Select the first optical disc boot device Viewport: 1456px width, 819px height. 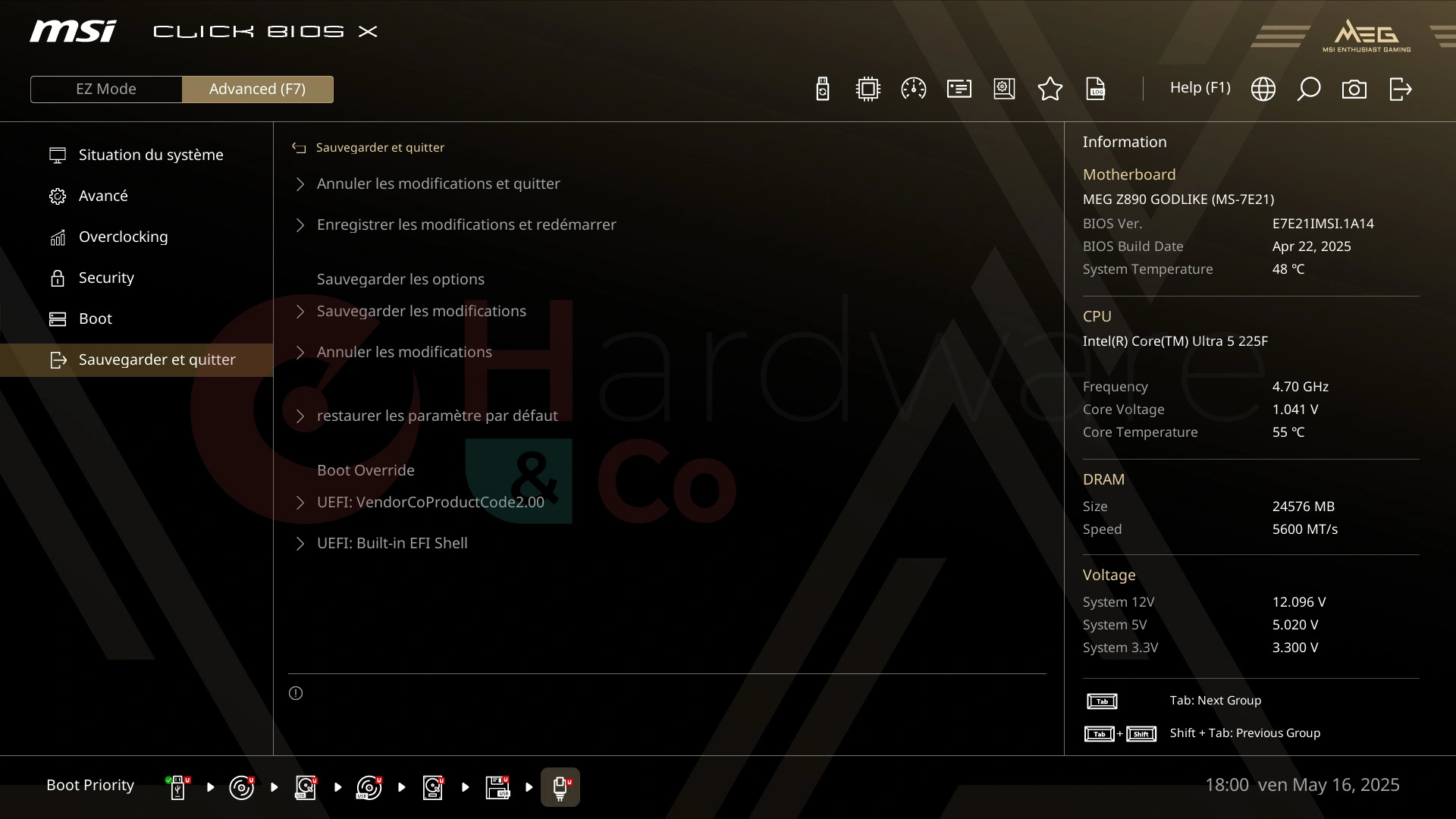pyautogui.click(x=242, y=787)
